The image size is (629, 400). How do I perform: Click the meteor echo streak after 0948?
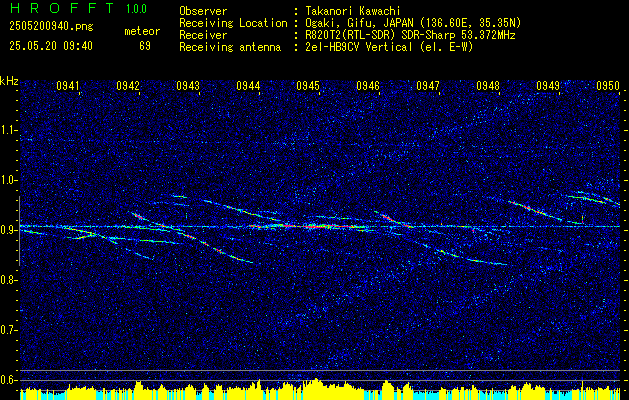(536, 210)
